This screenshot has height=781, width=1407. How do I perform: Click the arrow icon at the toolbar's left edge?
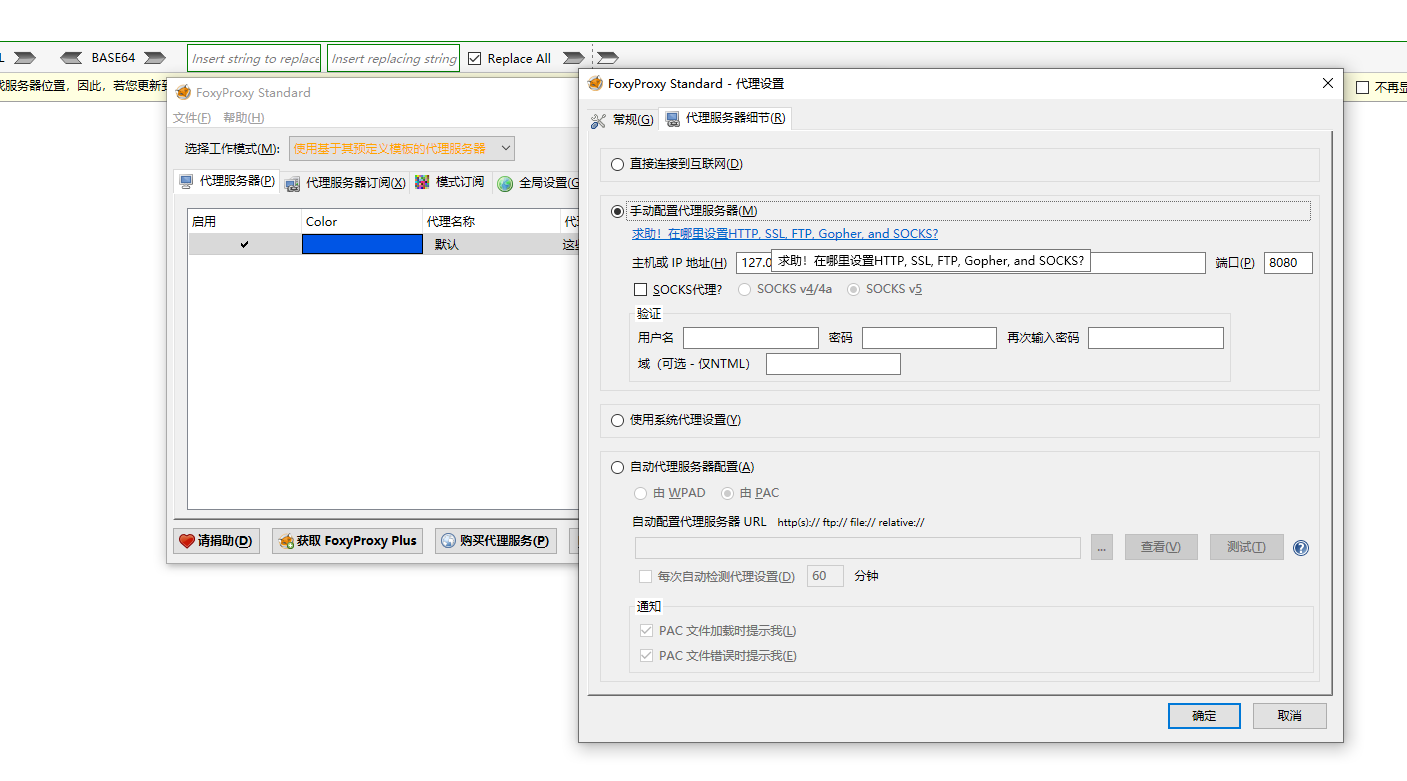click(25, 58)
